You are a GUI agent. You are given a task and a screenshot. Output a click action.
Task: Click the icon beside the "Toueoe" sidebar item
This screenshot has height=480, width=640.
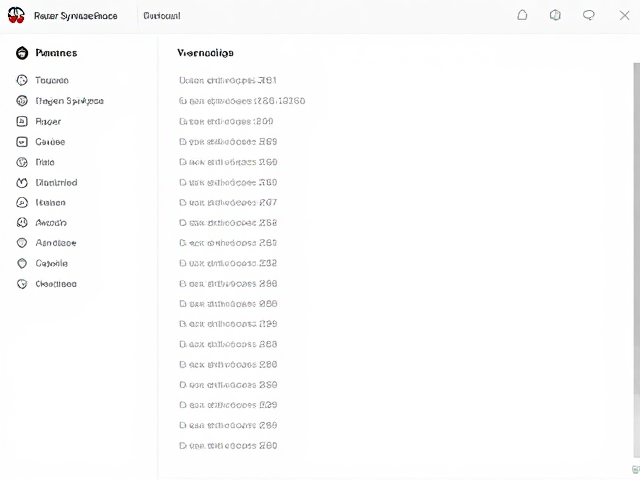(22, 80)
